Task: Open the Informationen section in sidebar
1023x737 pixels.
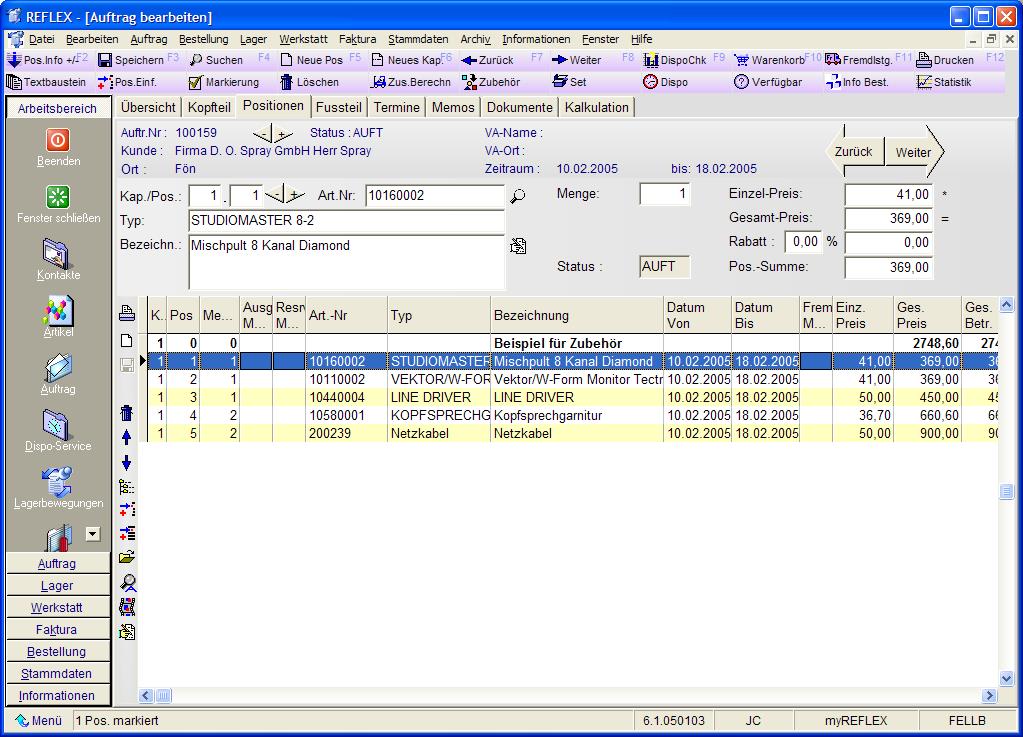Action: (x=57, y=695)
